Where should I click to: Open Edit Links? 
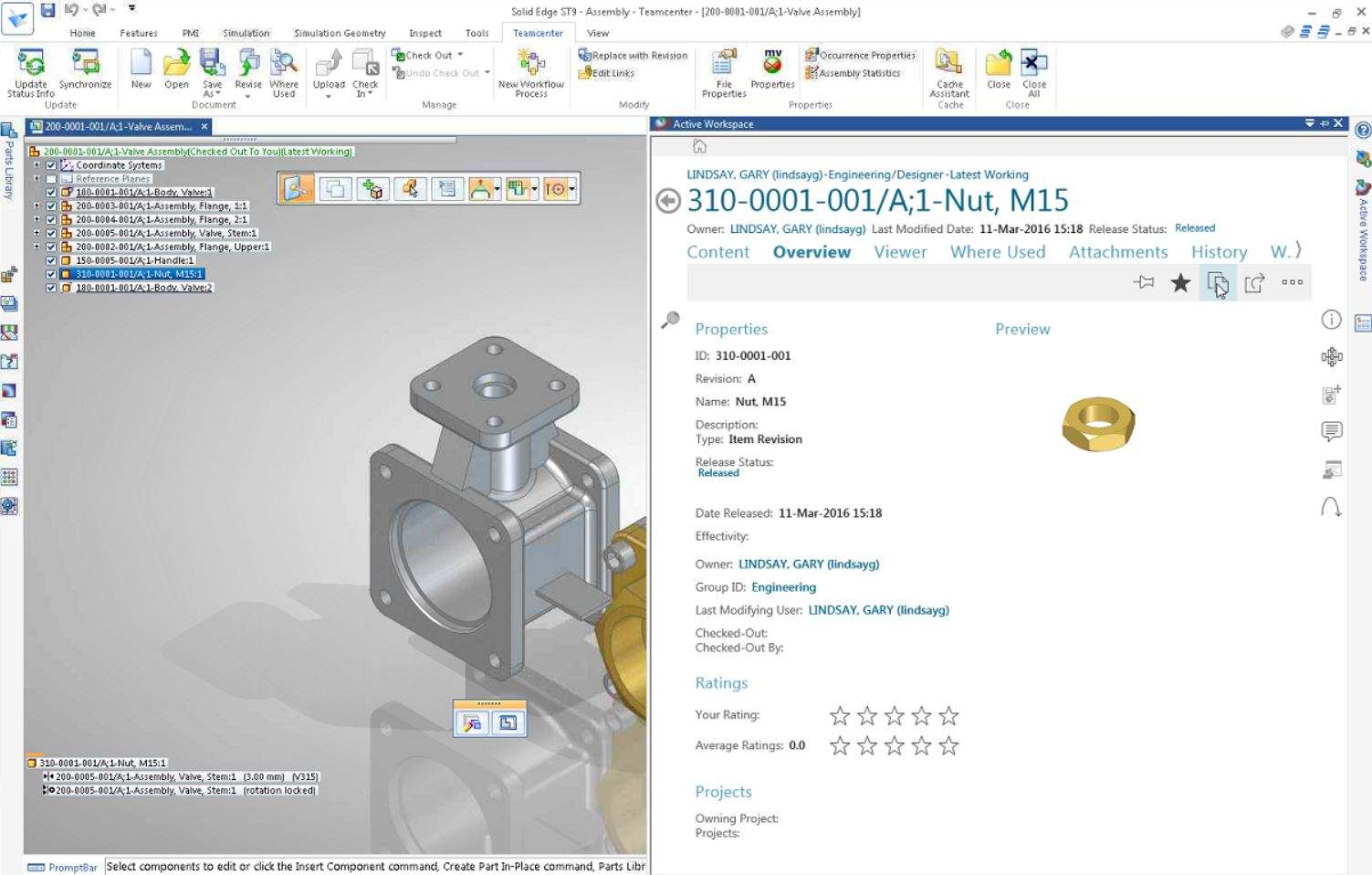606,73
